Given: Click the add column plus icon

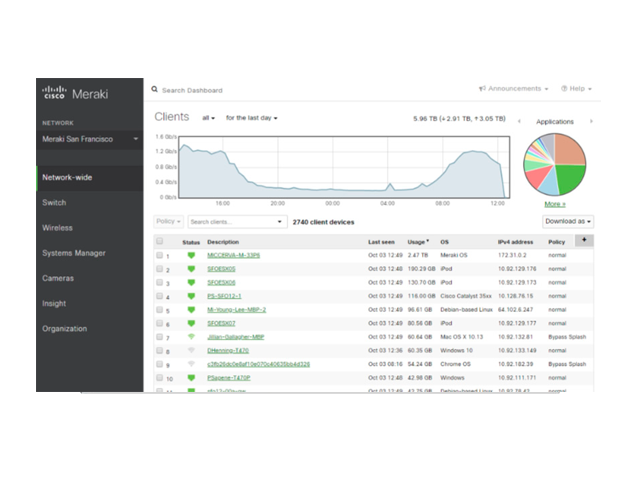Looking at the screenshot, I should pos(584,240).
